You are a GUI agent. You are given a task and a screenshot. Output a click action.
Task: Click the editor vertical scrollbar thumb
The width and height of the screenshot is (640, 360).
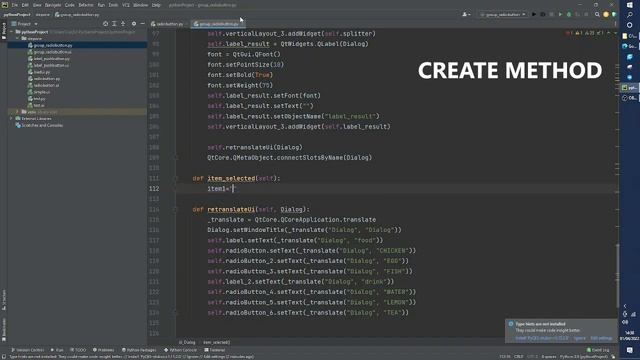point(617,276)
